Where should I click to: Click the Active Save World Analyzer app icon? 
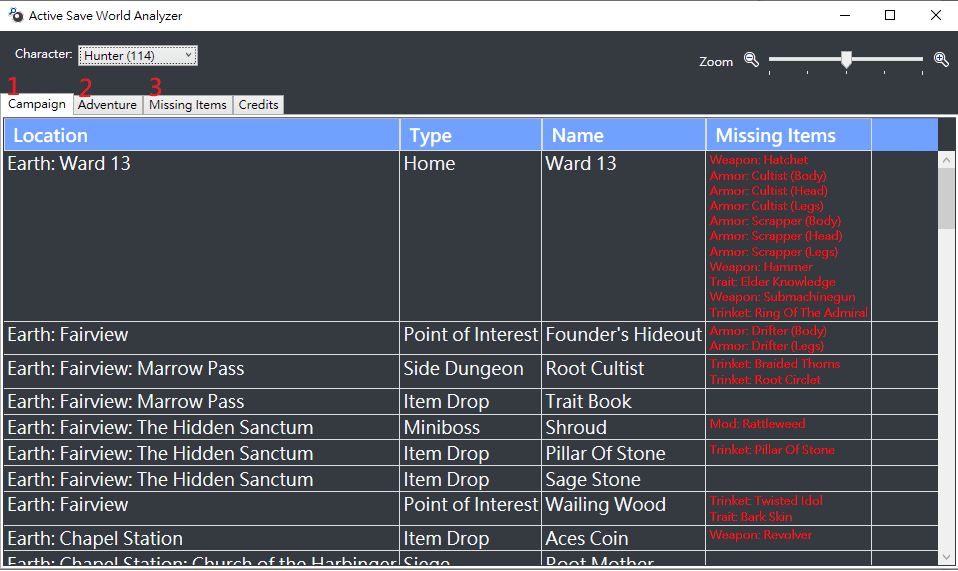click(x=16, y=15)
